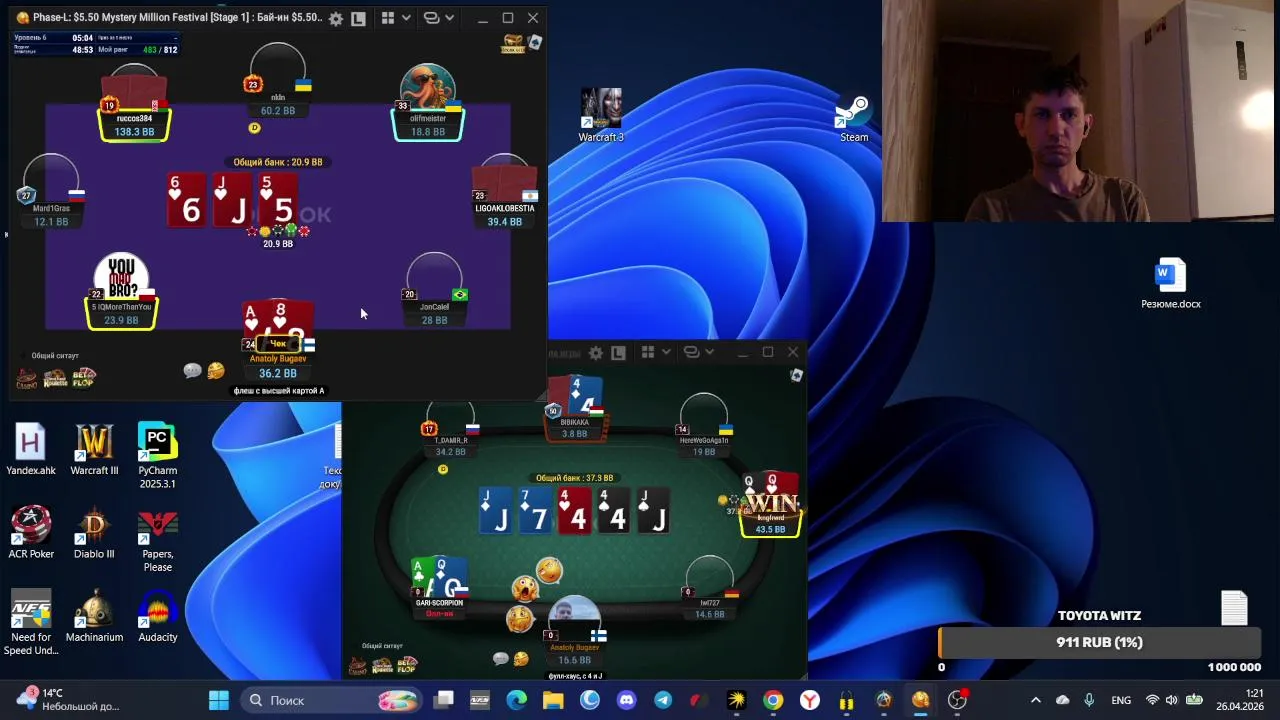This screenshot has height=720, width=1280.
Task: Open Yandex.ahk script on desktop
Action: [31, 449]
